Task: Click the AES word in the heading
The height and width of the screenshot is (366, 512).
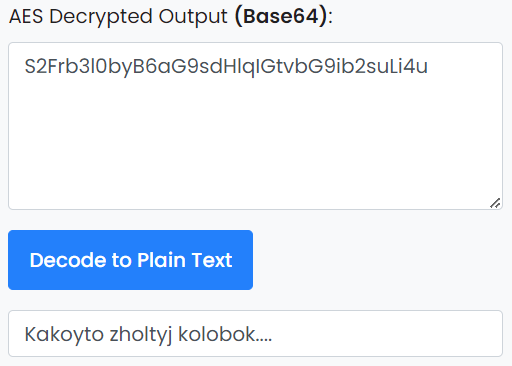Action: click(x=26, y=16)
